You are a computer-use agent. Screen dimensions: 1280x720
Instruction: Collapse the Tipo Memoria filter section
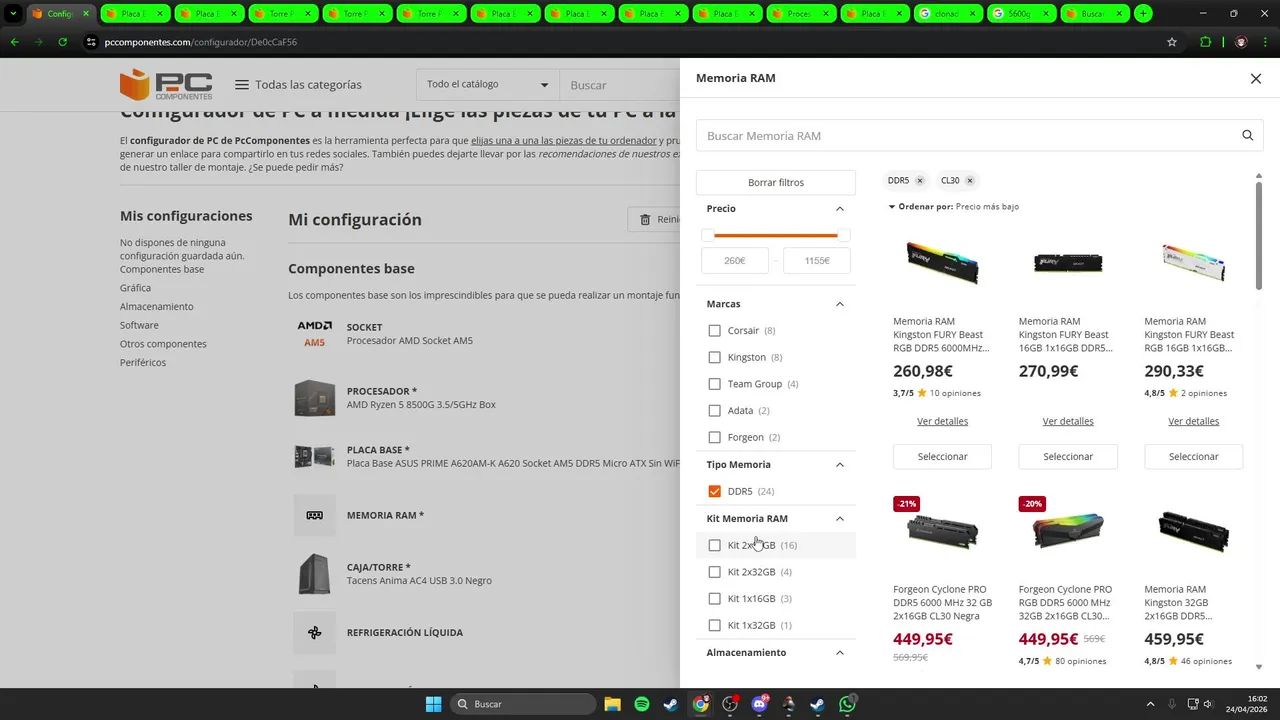pos(839,465)
